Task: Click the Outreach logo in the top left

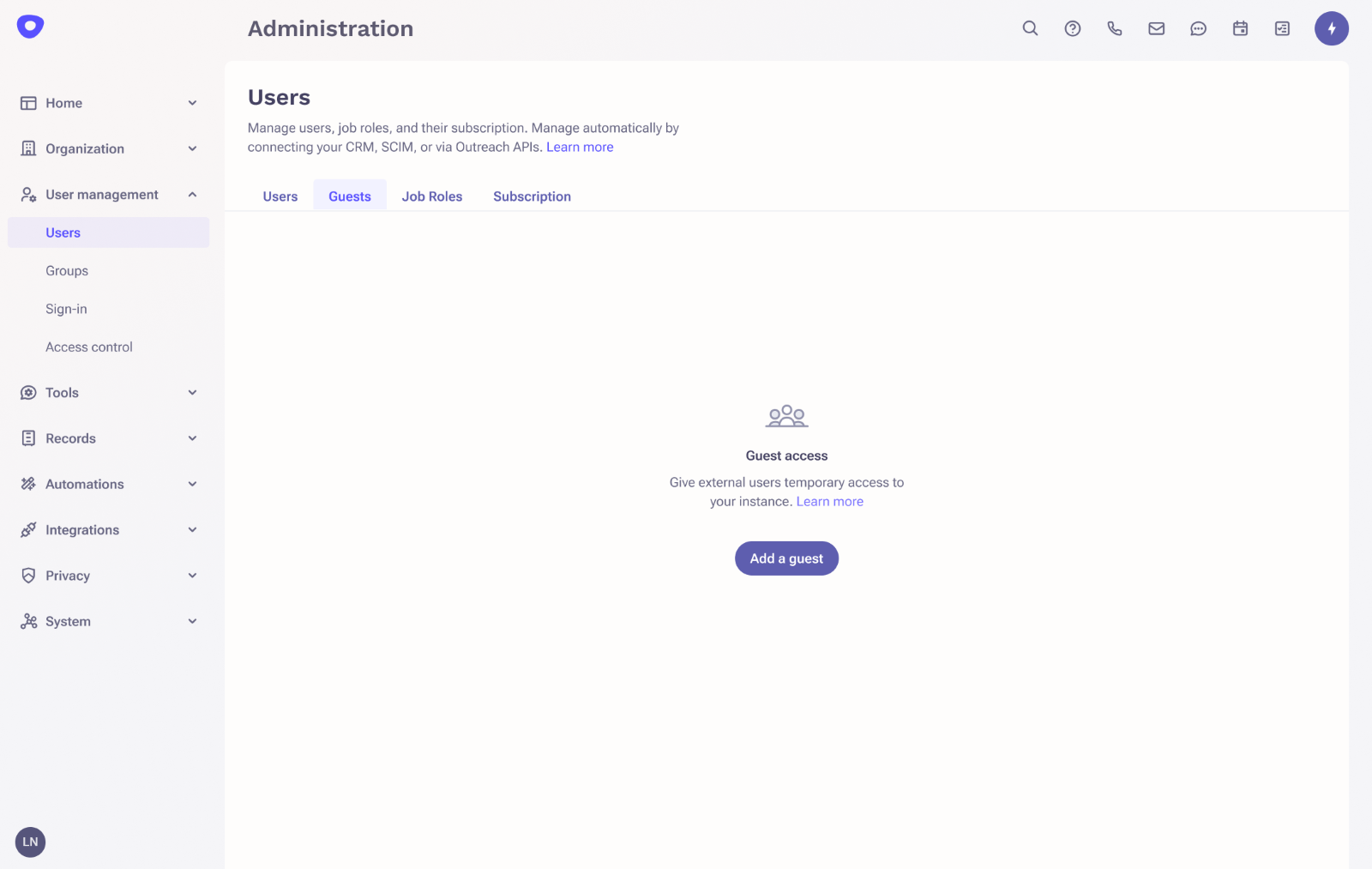Action: 30,26
